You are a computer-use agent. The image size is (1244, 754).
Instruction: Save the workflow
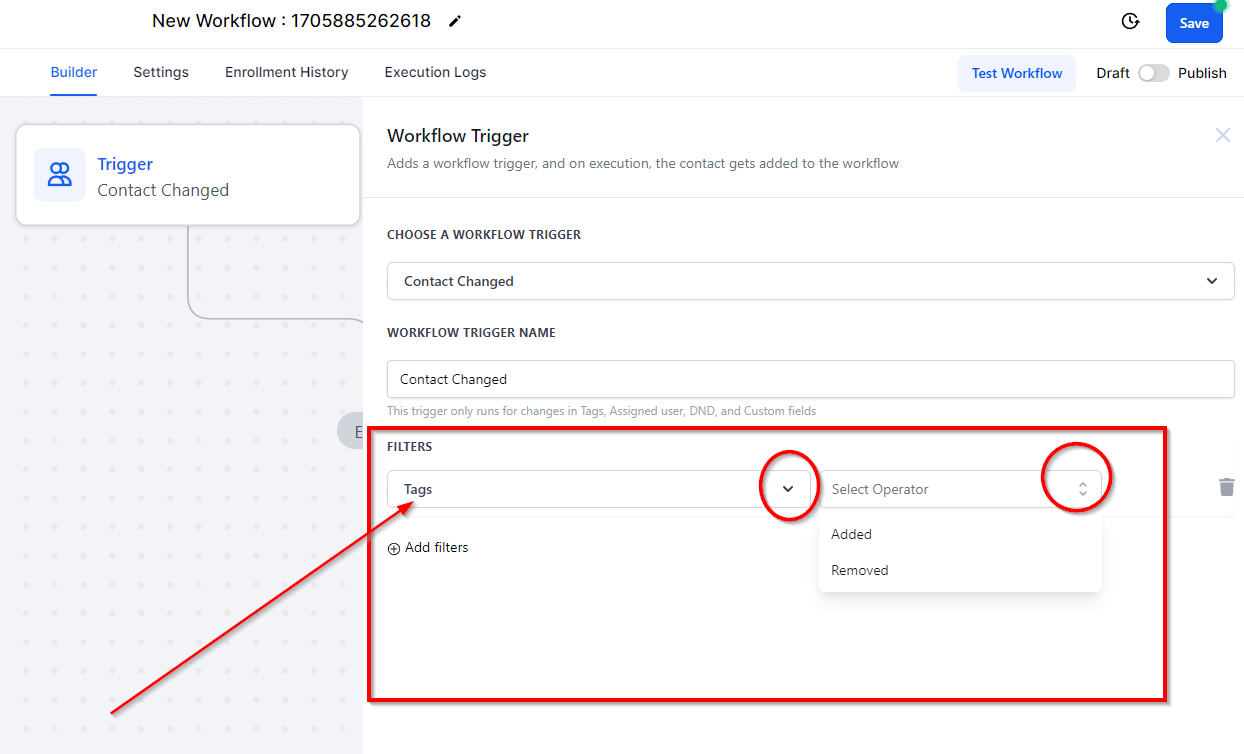pos(1194,23)
